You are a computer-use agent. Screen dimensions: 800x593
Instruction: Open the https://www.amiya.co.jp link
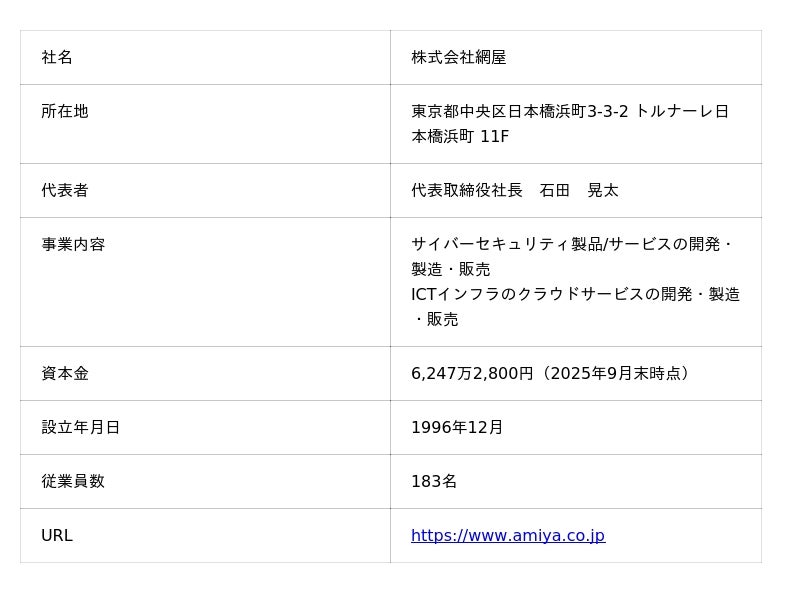click(x=507, y=536)
